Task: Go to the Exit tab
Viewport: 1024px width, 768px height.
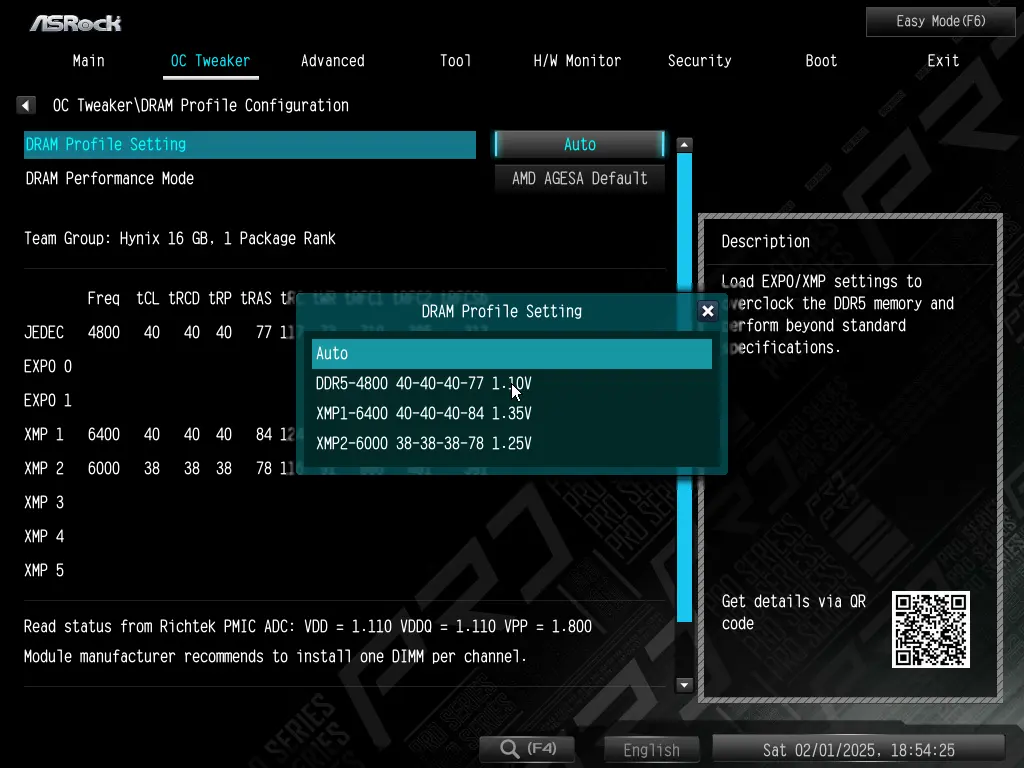Action: tap(943, 61)
